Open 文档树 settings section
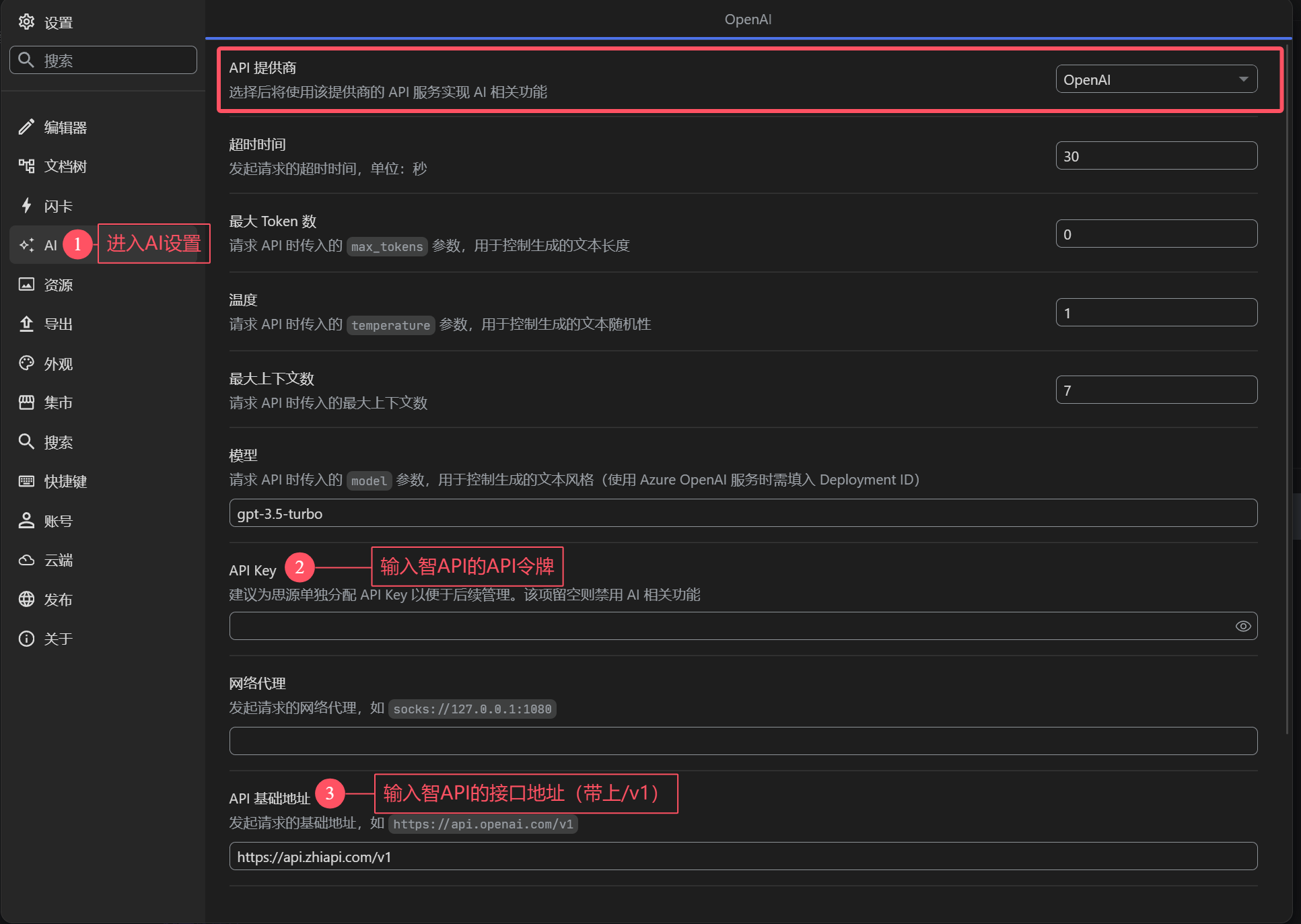 point(104,166)
